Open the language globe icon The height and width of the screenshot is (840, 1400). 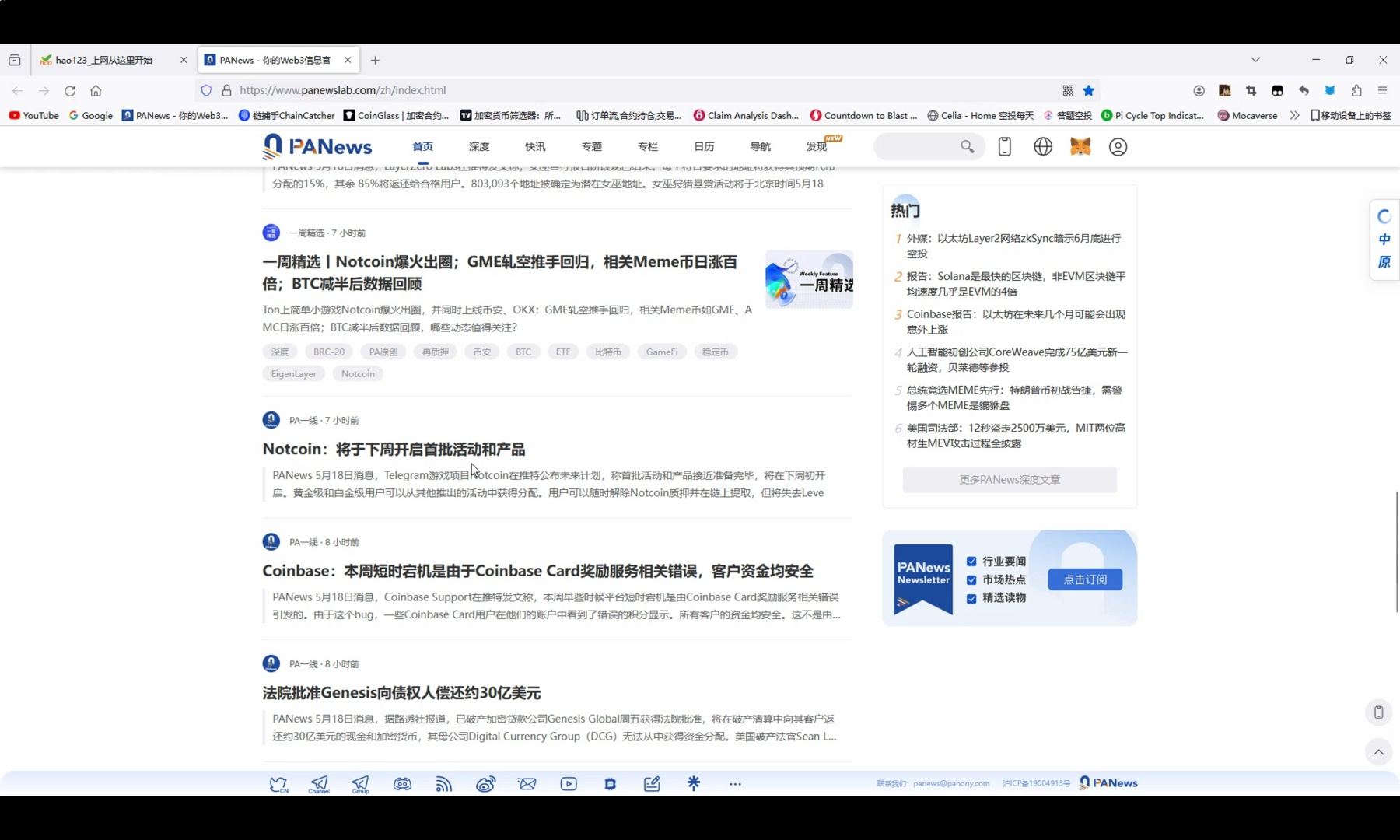point(1043,146)
